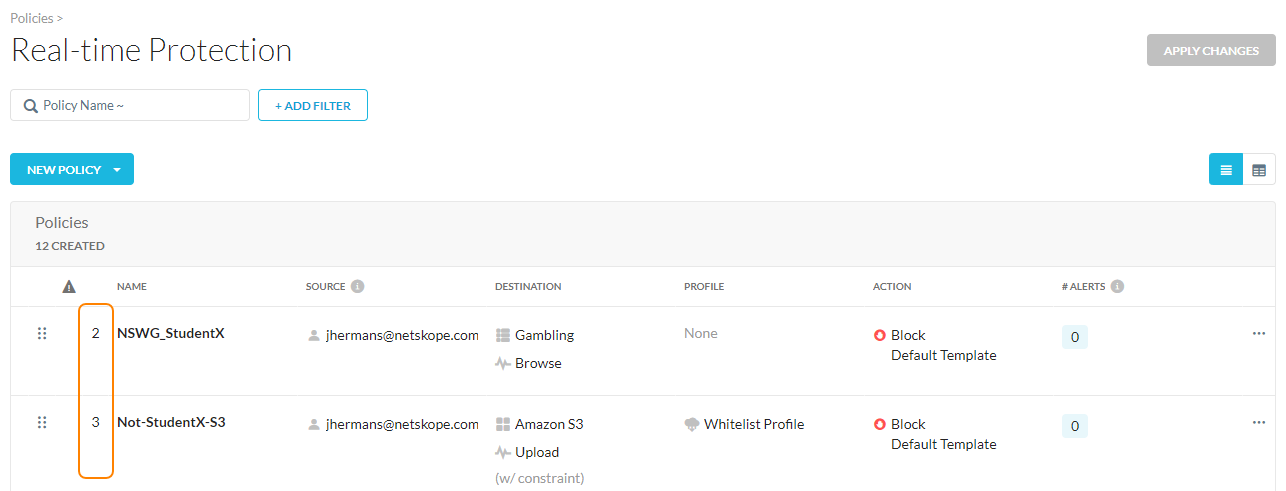Click the info icon next to Source

coord(358,287)
